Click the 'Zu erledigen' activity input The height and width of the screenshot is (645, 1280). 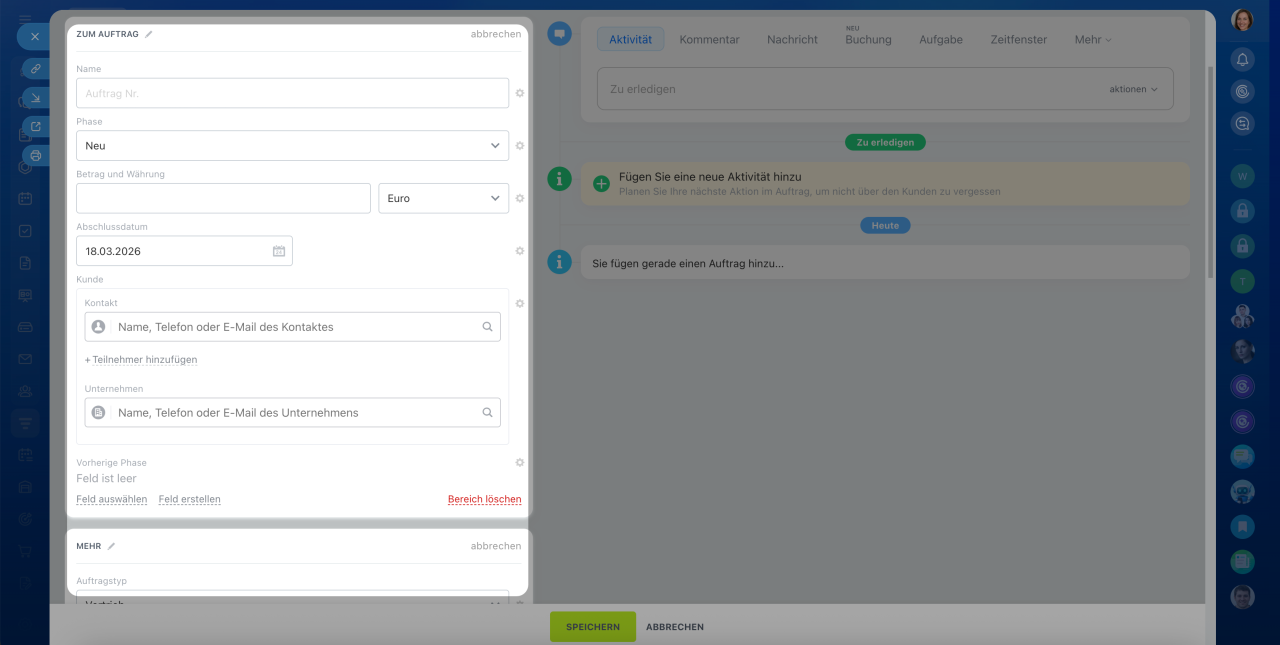(x=885, y=89)
